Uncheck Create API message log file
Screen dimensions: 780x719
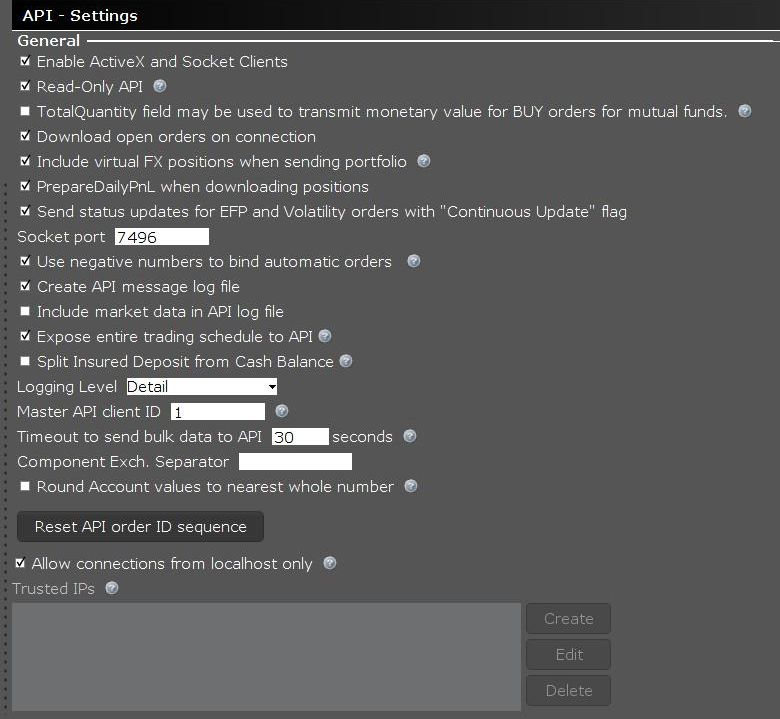click(25, 286)
